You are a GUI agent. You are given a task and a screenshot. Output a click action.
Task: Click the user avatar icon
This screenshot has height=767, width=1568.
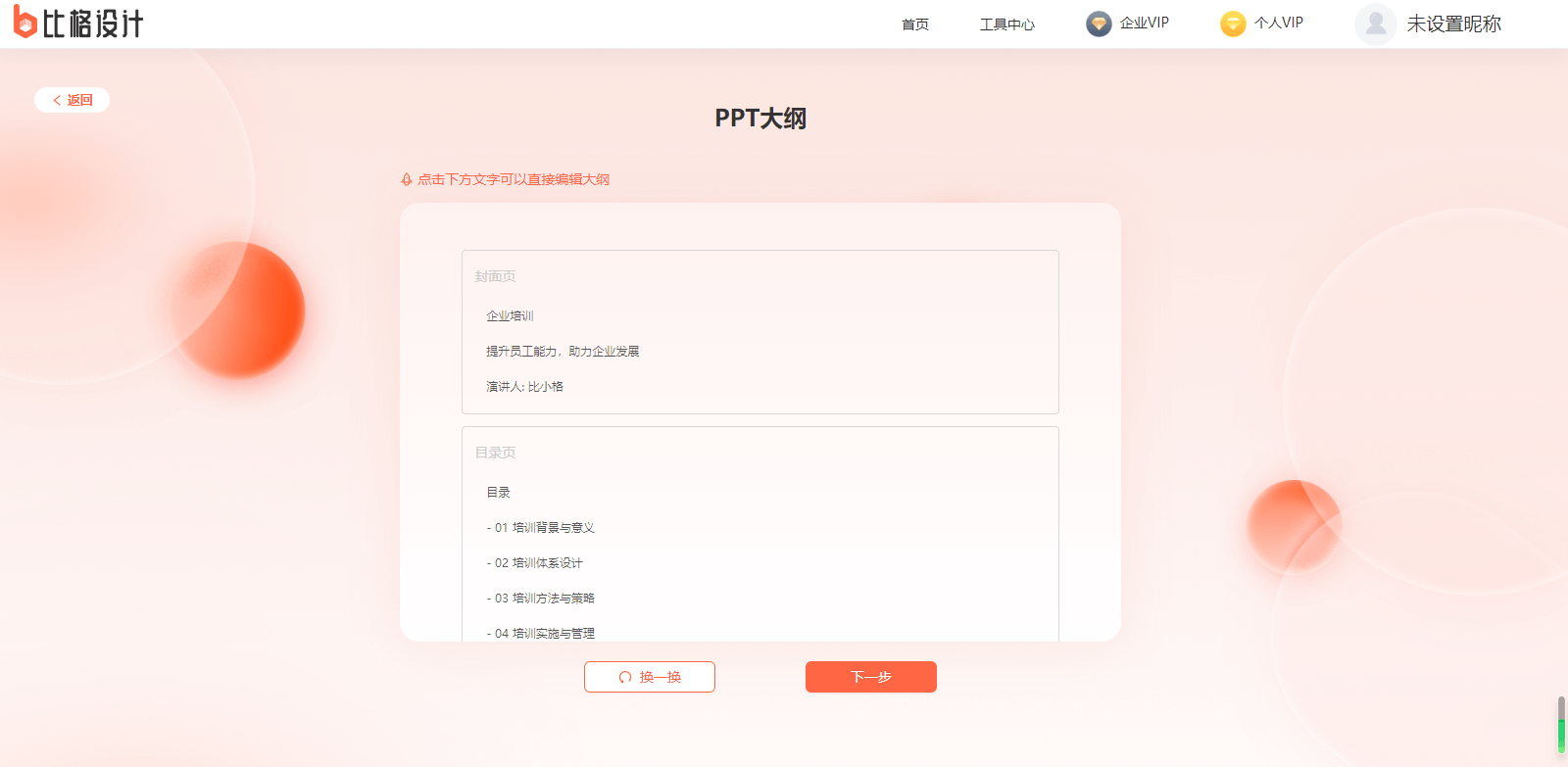click(1375, 24)
